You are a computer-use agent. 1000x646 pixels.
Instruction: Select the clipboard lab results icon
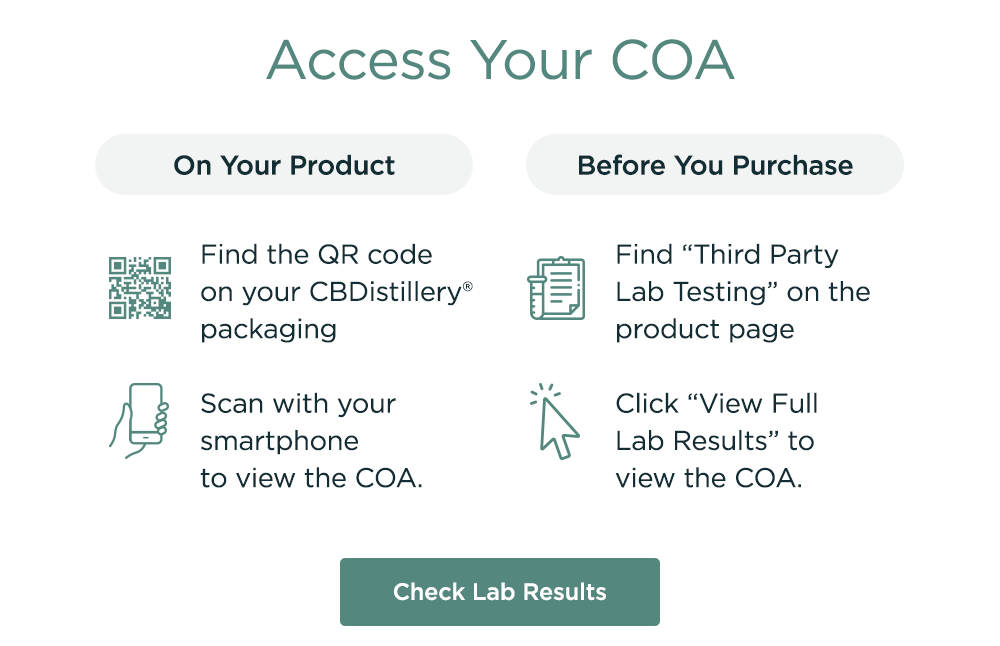[x=557, y=287]
